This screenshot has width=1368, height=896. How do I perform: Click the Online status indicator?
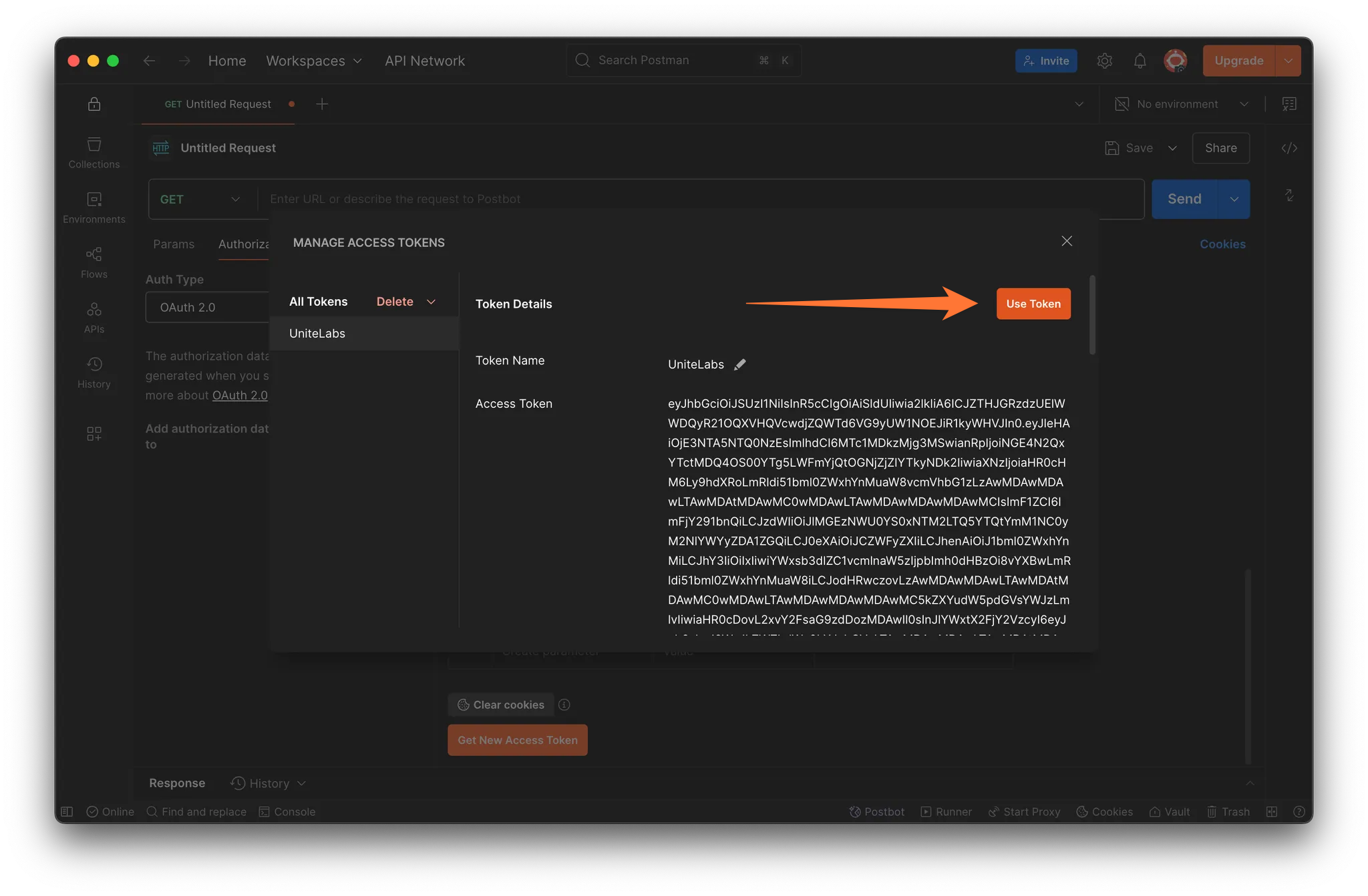click(x=110, y=812)
